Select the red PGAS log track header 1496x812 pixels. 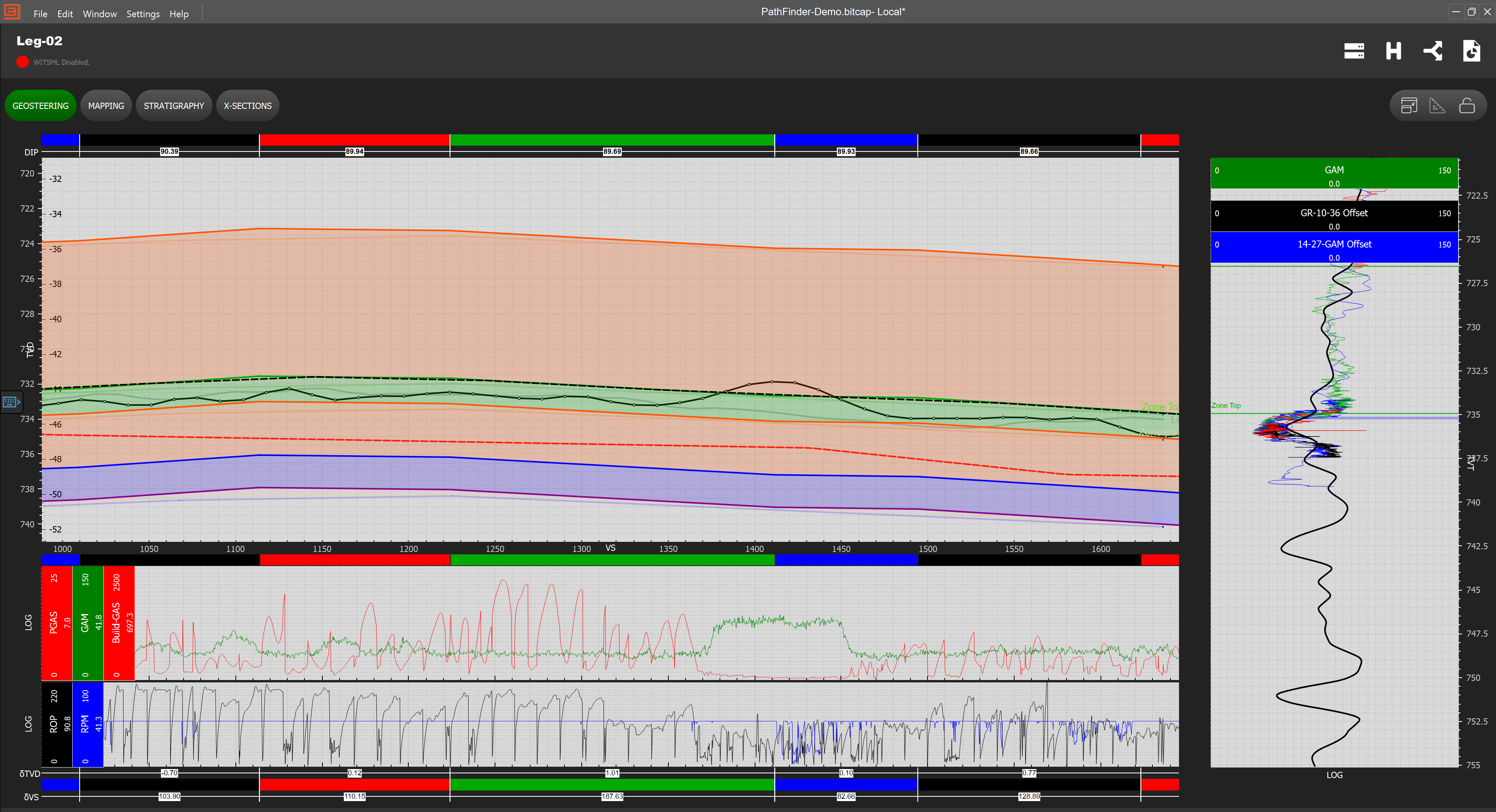click(x=57, y=623)
